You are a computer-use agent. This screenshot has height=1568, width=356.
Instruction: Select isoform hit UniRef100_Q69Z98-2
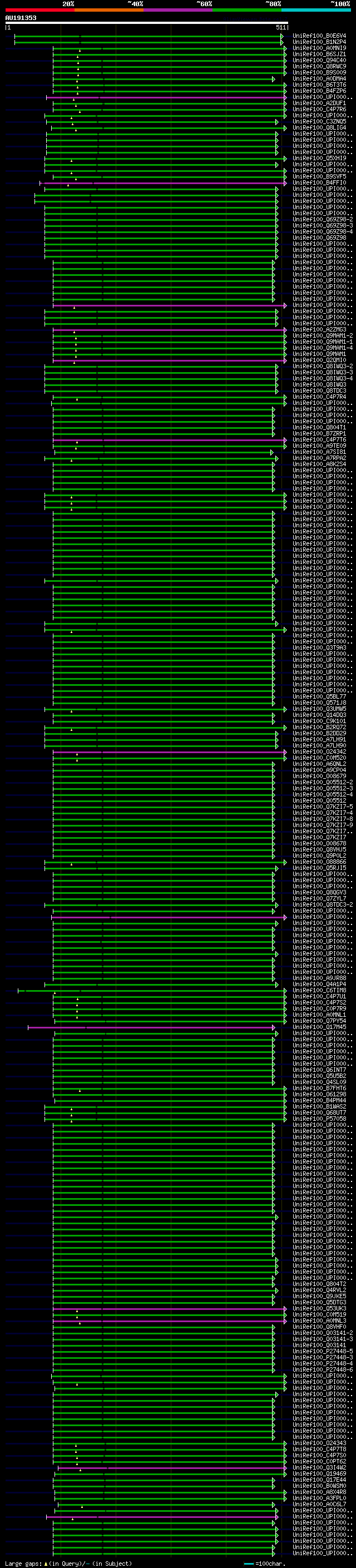[x=323, y=219]
